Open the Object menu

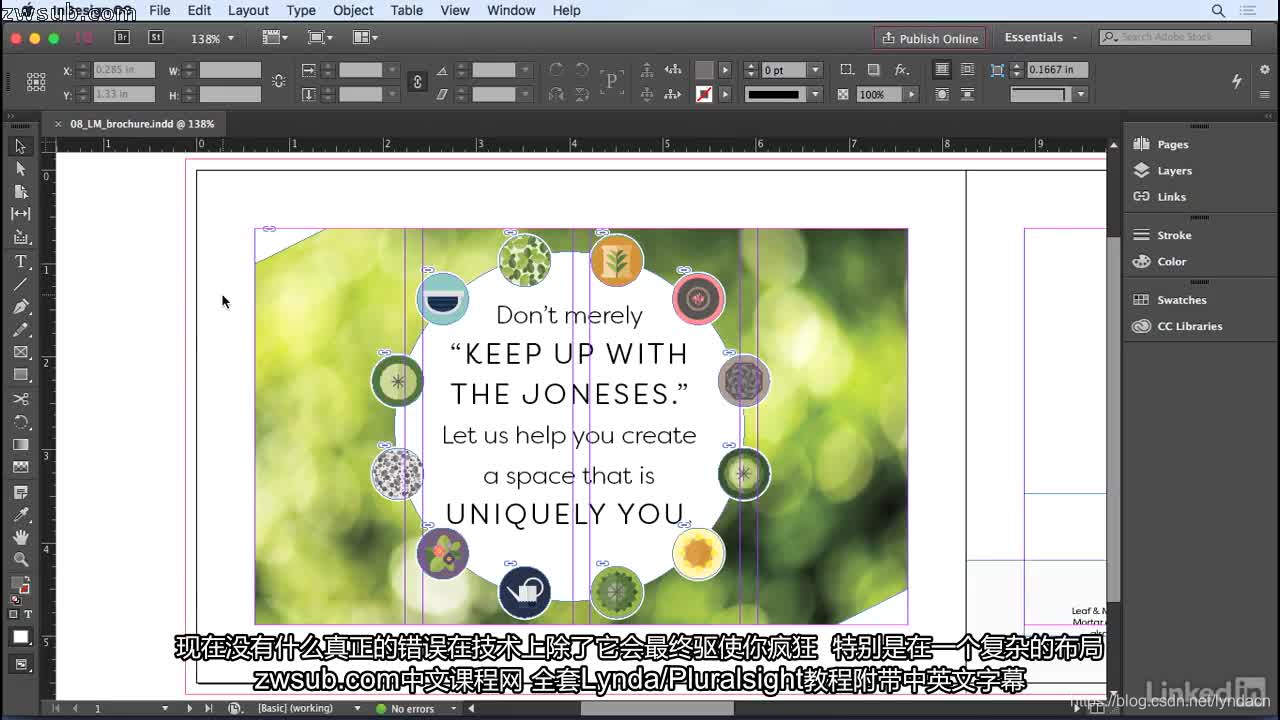(352, 11)
